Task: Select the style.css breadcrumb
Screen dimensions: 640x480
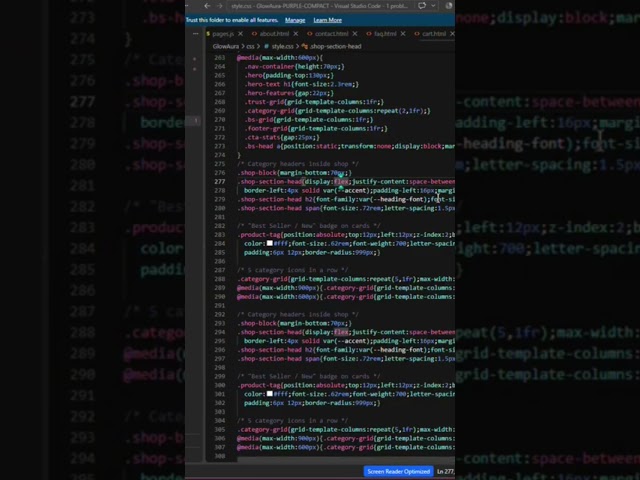Action: [282, 47]
